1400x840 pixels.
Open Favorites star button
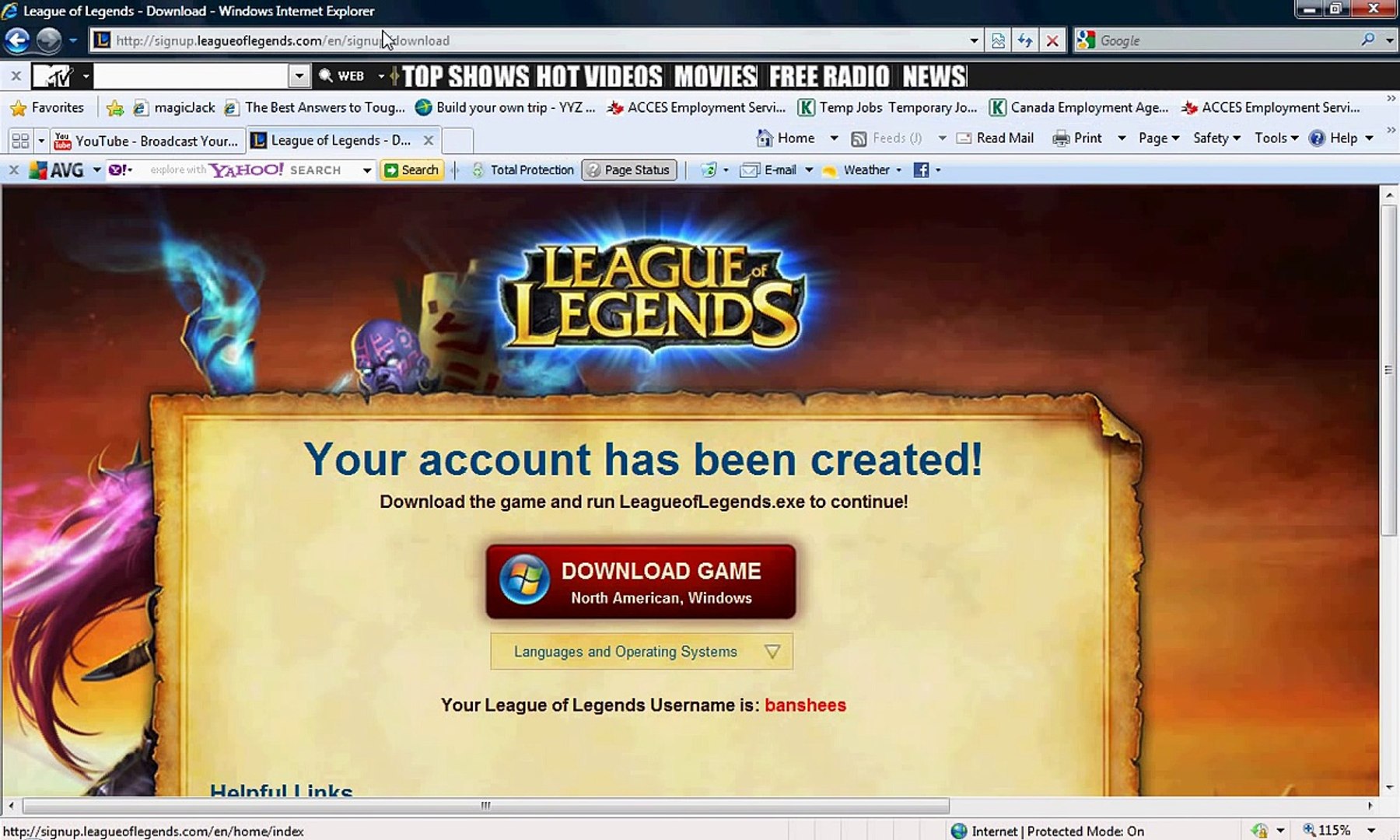47,107
